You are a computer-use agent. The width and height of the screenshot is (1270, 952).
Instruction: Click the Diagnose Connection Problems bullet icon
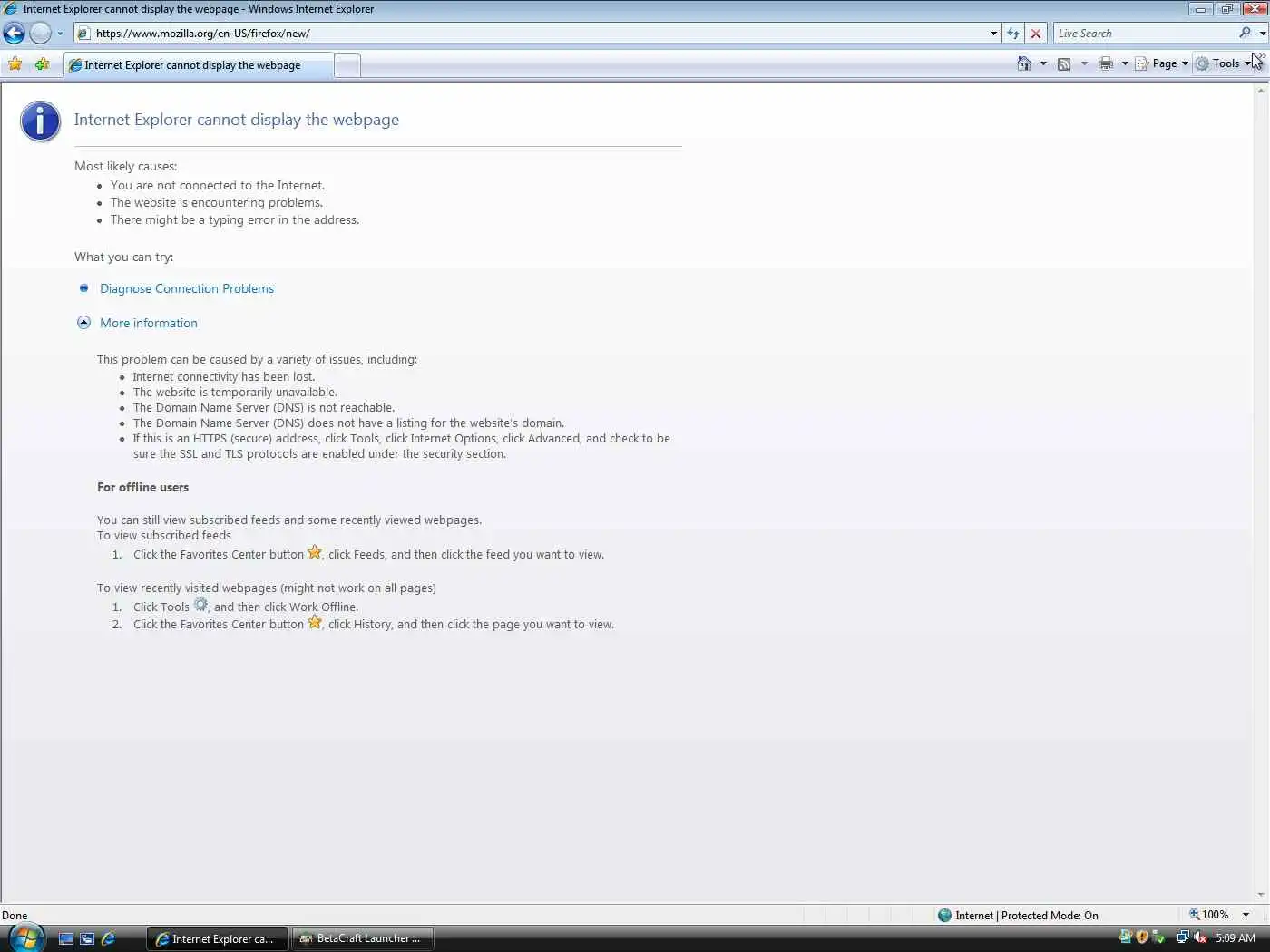tap(83, 287)
